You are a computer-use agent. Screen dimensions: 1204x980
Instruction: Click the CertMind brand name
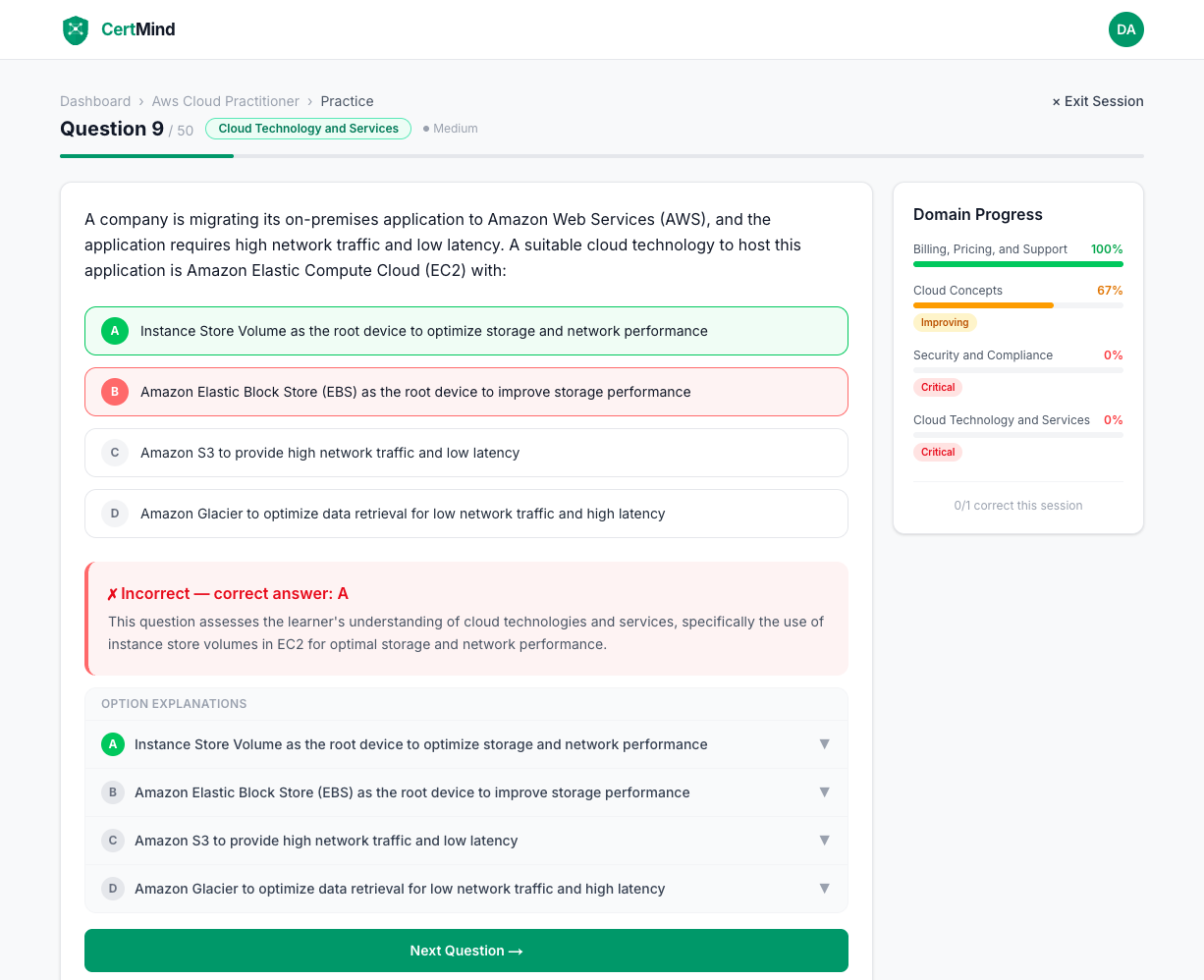[138, 29]
